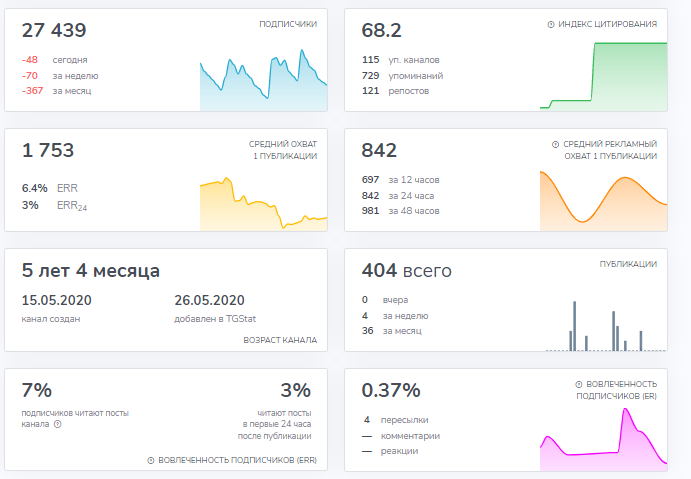This screenshot has height=479, width=691.
Task: Open the ПУБЛИКАЦИИ section link
Action: pos(628,264)
